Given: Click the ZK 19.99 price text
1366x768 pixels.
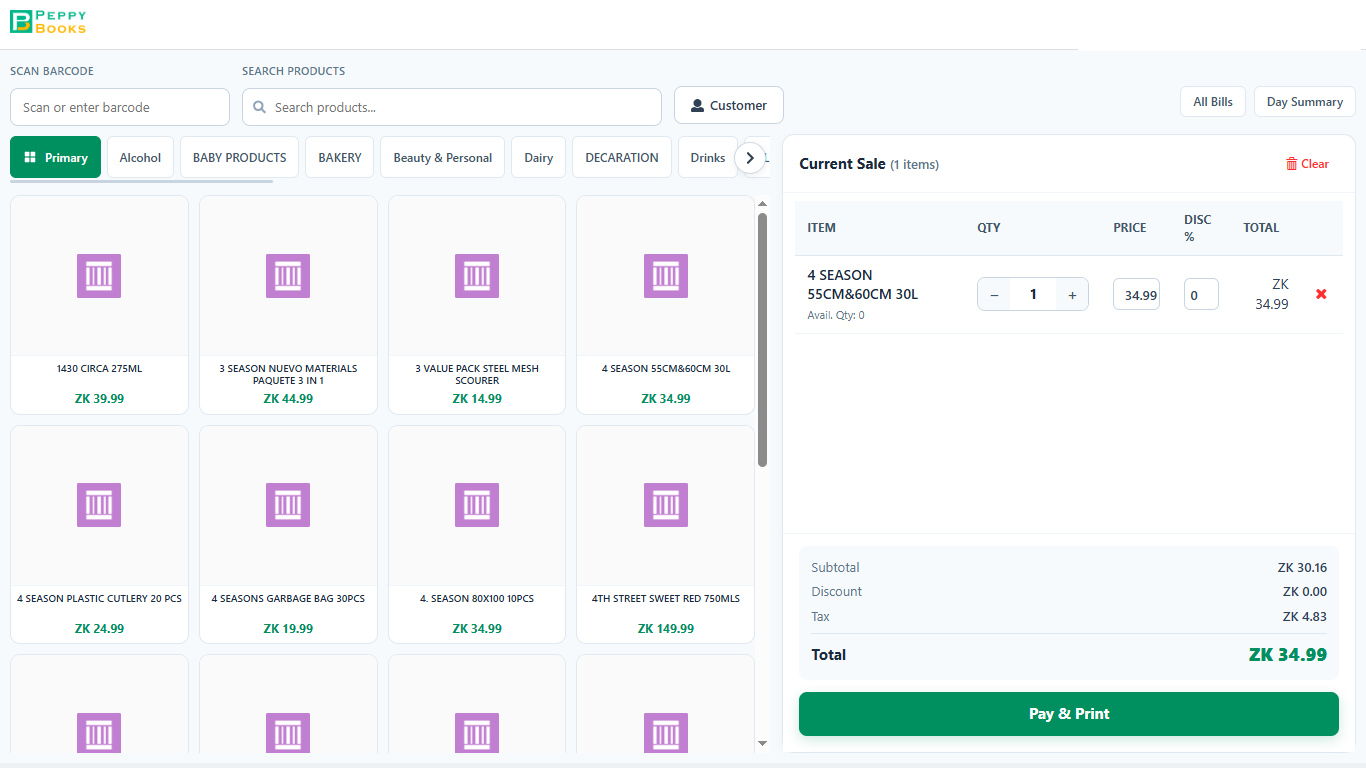Looking at the screenshot, I should pos(288,629).
